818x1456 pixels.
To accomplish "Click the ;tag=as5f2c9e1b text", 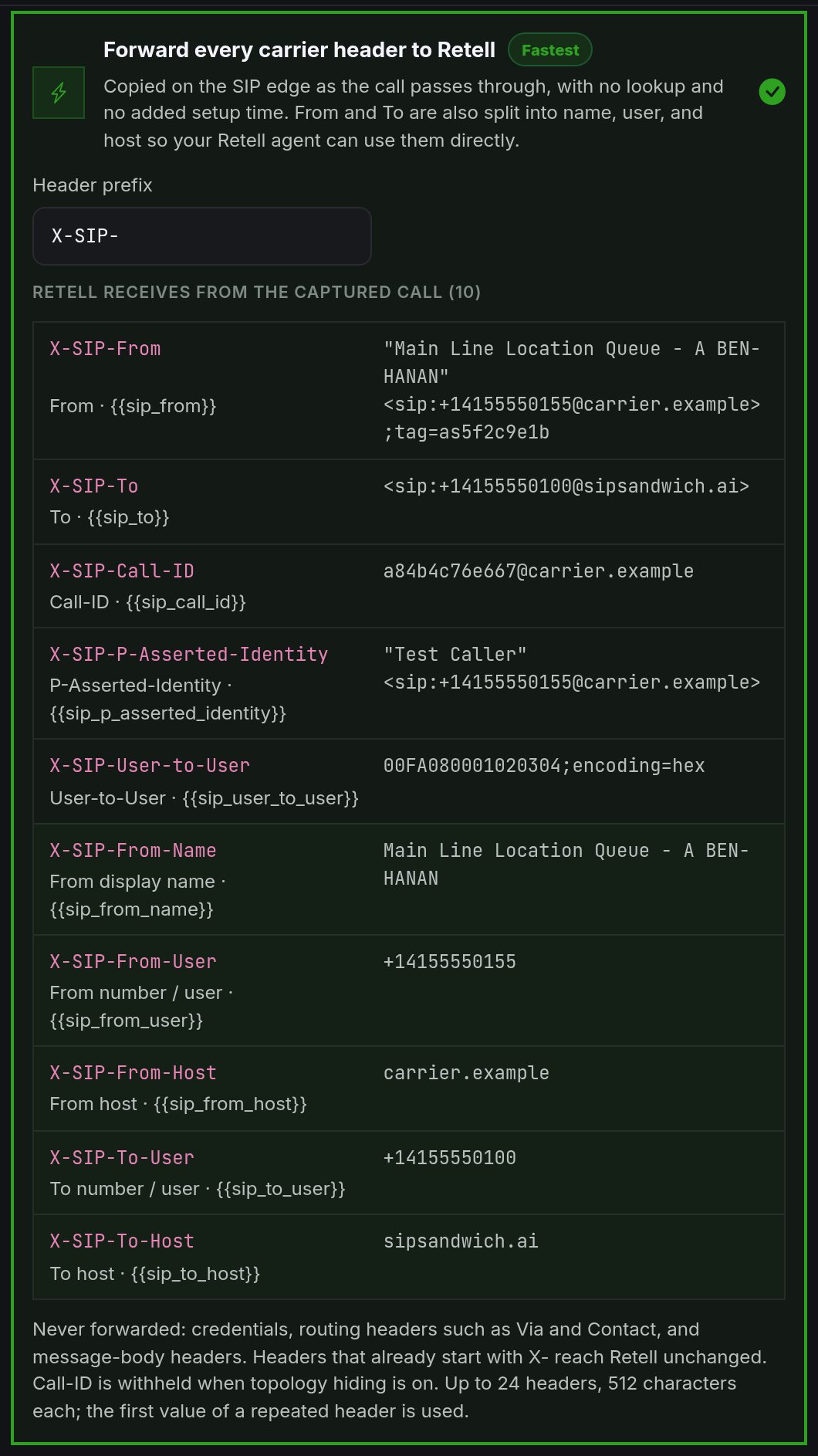I will click(466, 432).
